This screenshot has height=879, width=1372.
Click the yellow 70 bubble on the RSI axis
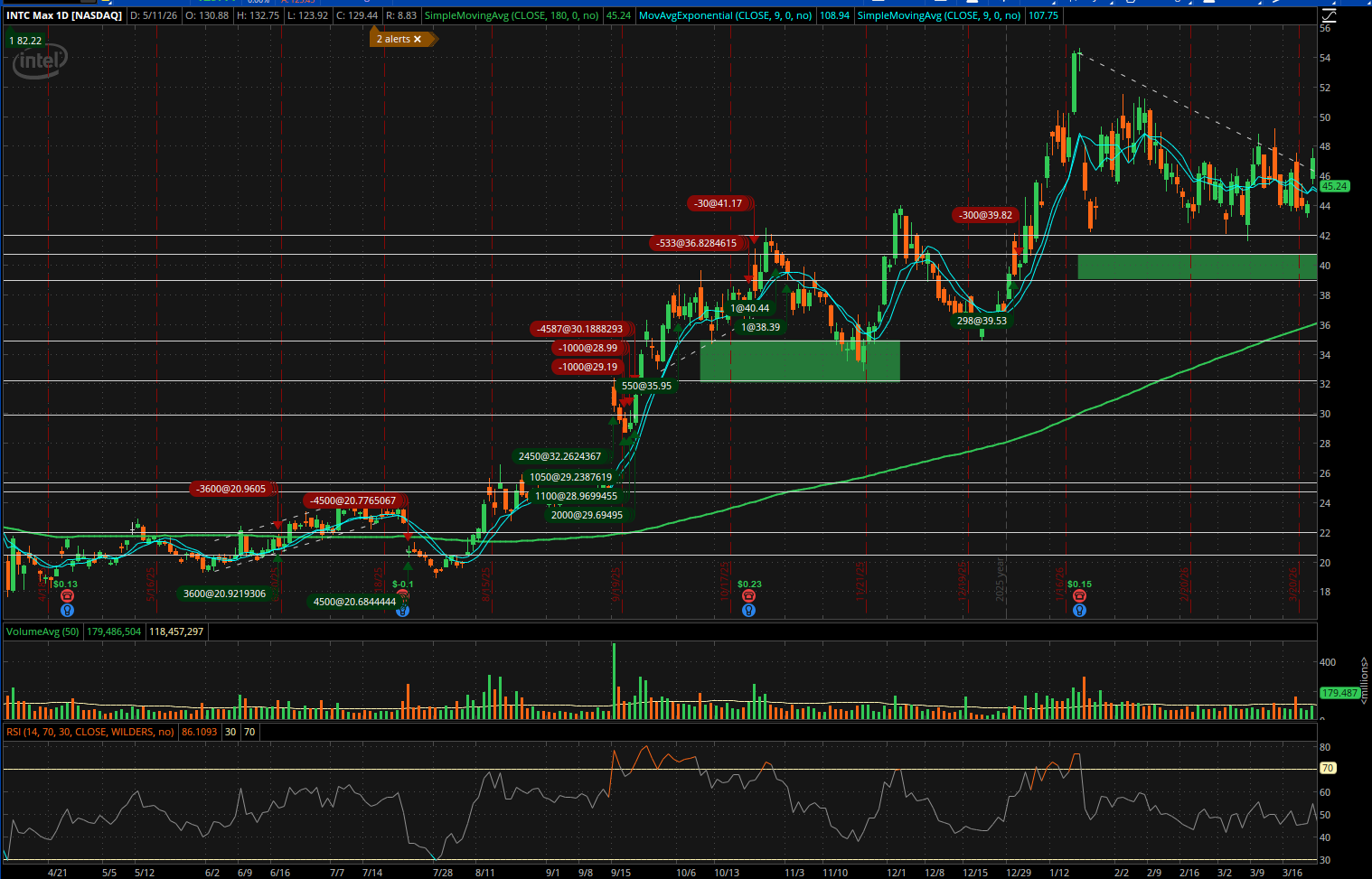[1328, 768]
